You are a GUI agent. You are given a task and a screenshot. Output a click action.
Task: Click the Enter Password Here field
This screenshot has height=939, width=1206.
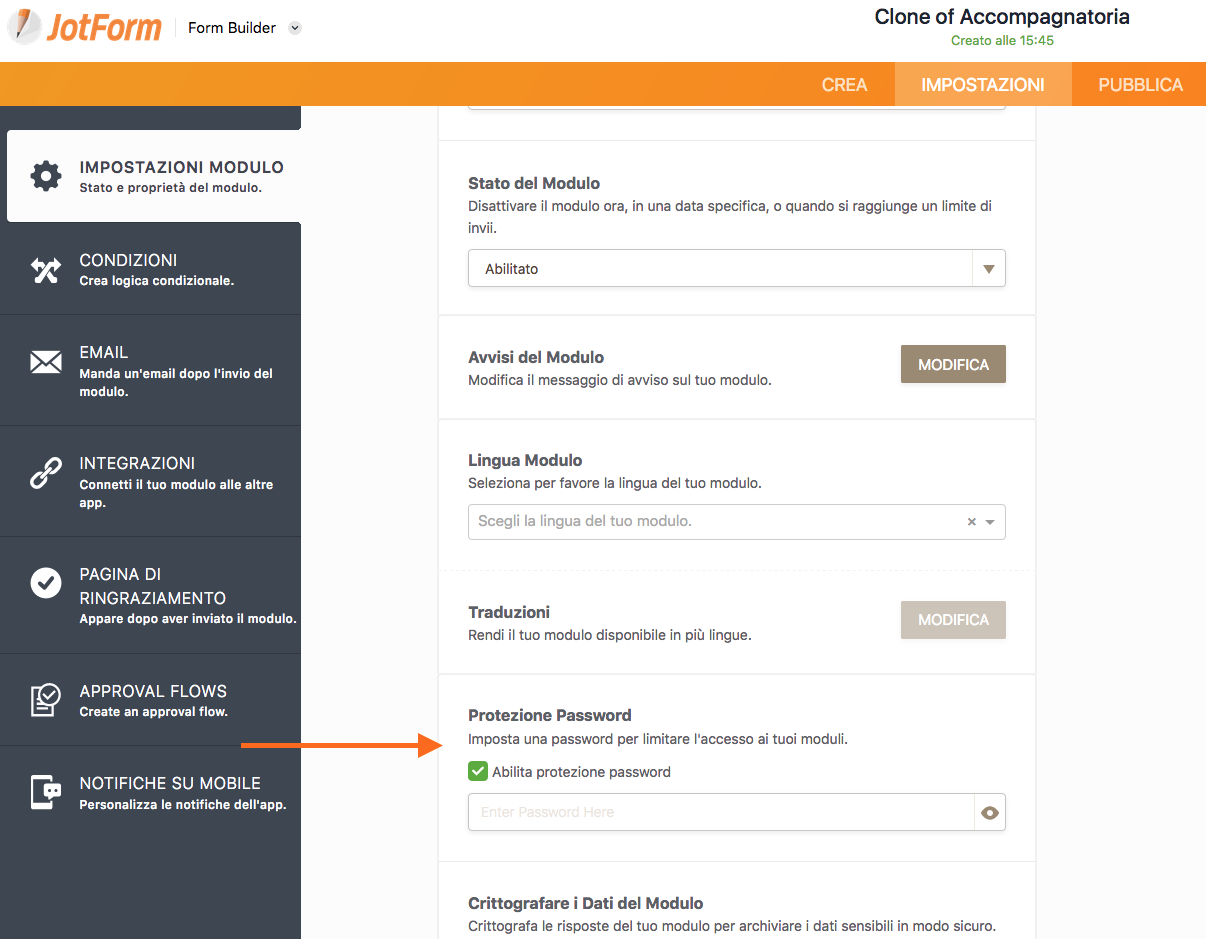click(x=720, y=813)
